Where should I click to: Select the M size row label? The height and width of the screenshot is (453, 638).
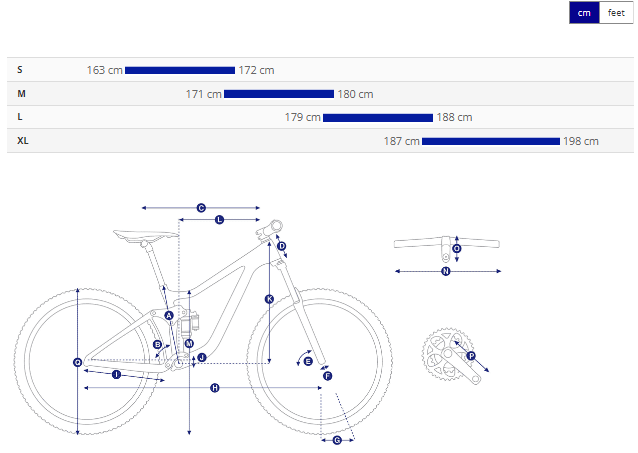coord(22,94)
